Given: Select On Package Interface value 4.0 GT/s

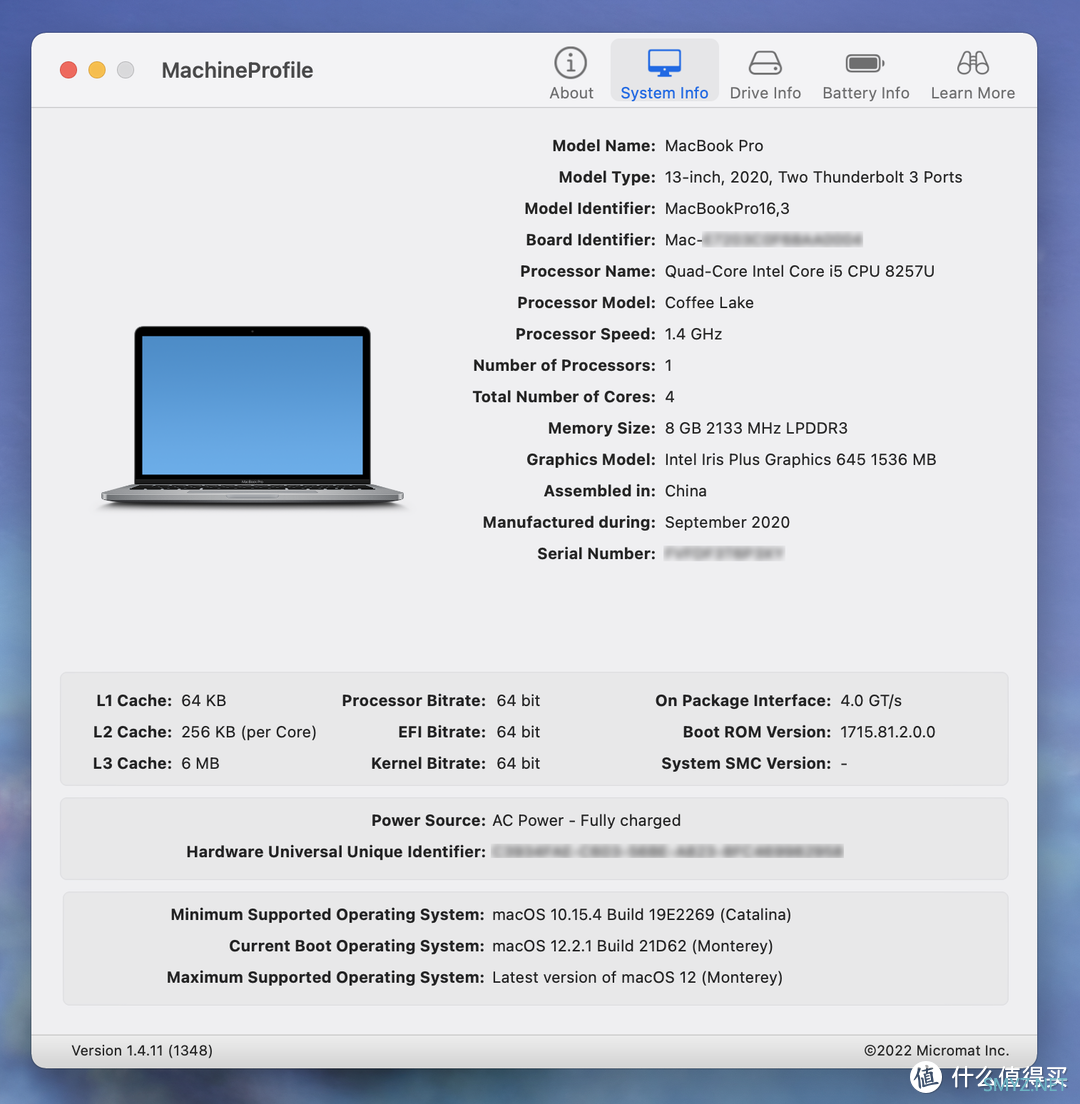Looking at the screenshot, I should coord(871,701).
